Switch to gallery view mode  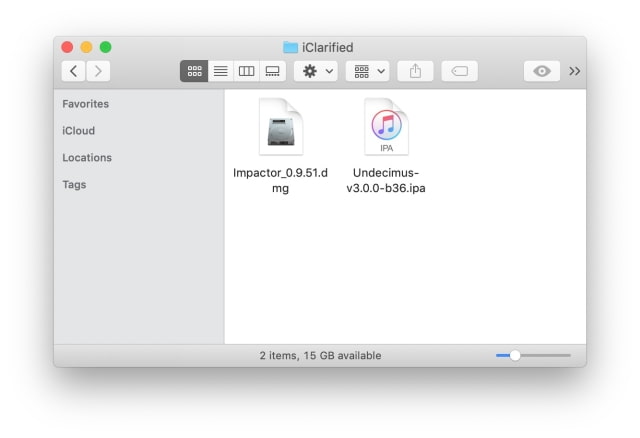272,71
